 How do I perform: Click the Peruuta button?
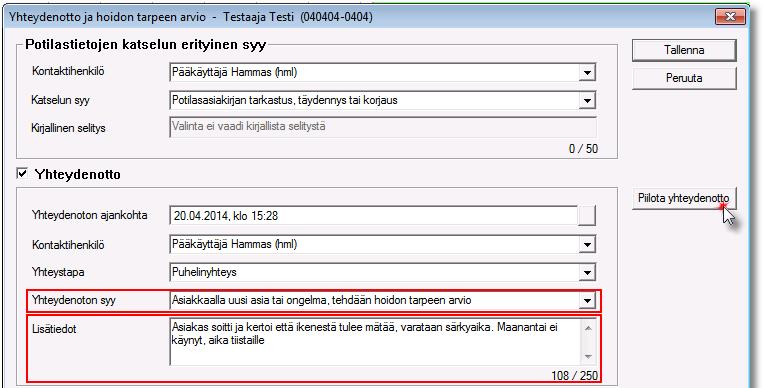pyautogui.click(x=684, y=78)
